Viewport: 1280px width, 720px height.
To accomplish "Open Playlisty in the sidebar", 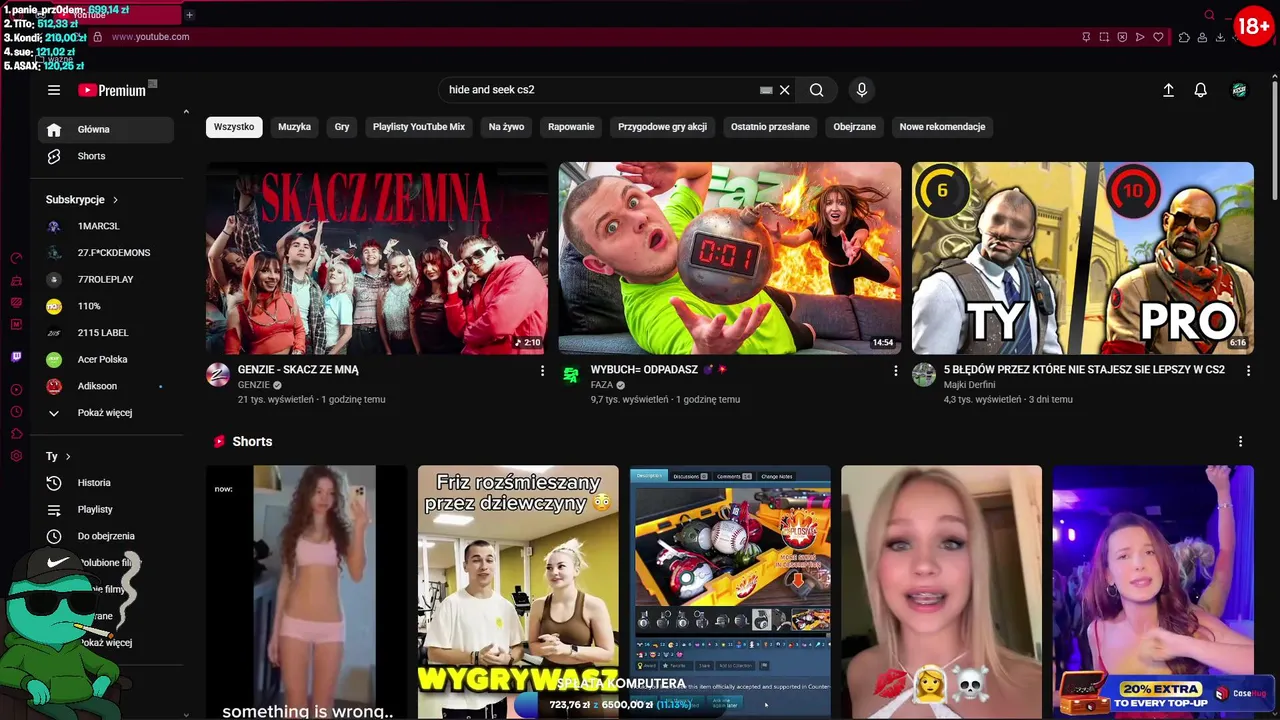I will pos(106,509).
